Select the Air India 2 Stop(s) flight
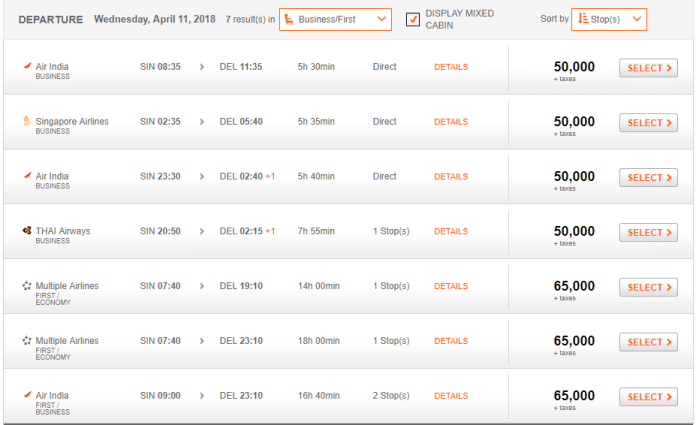Image resolution: width=696 pixels, height=425 pixels. pyautogui.click(x=648, y=397)
